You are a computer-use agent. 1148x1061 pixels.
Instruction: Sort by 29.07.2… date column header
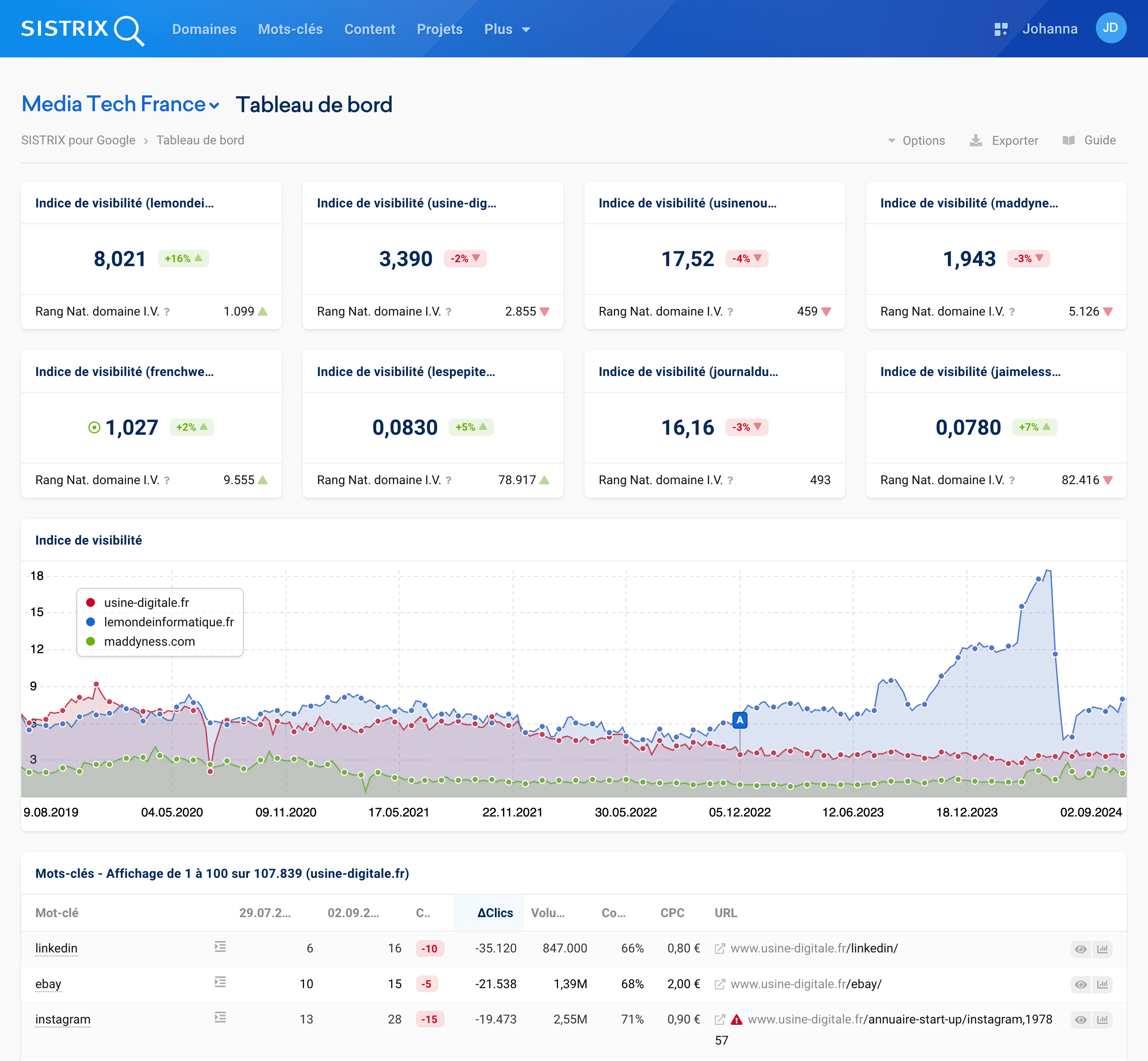265,913
